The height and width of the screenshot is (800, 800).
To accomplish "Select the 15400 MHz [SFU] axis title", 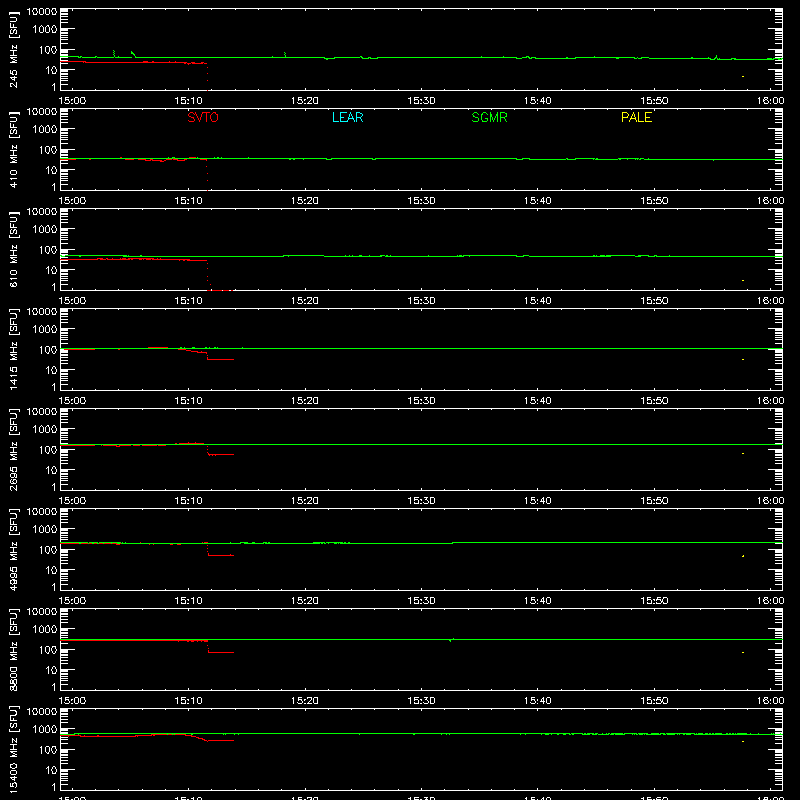I will 14,749.
